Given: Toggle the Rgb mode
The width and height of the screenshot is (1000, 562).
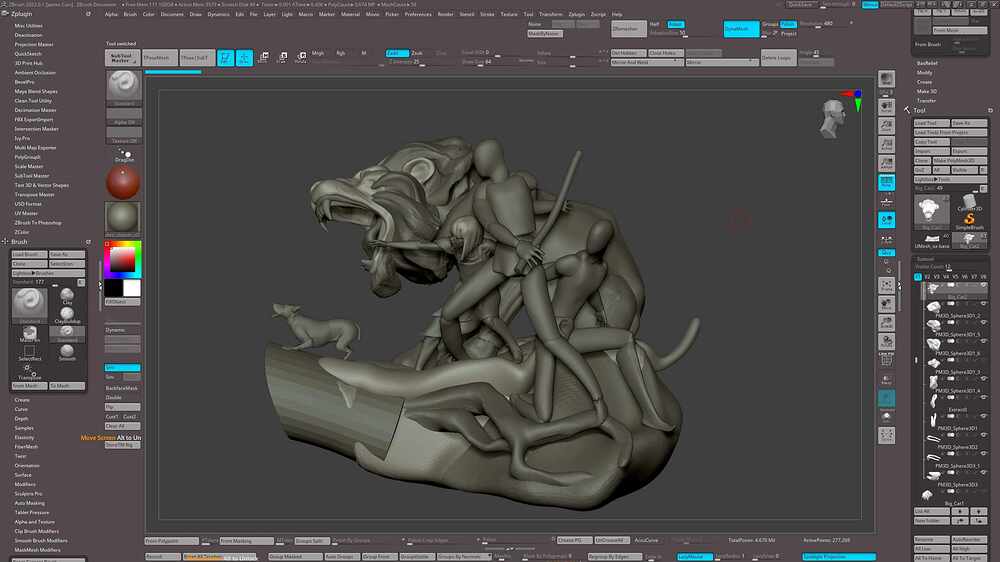Looking at the screenshot, I should [x=341, y=53].
